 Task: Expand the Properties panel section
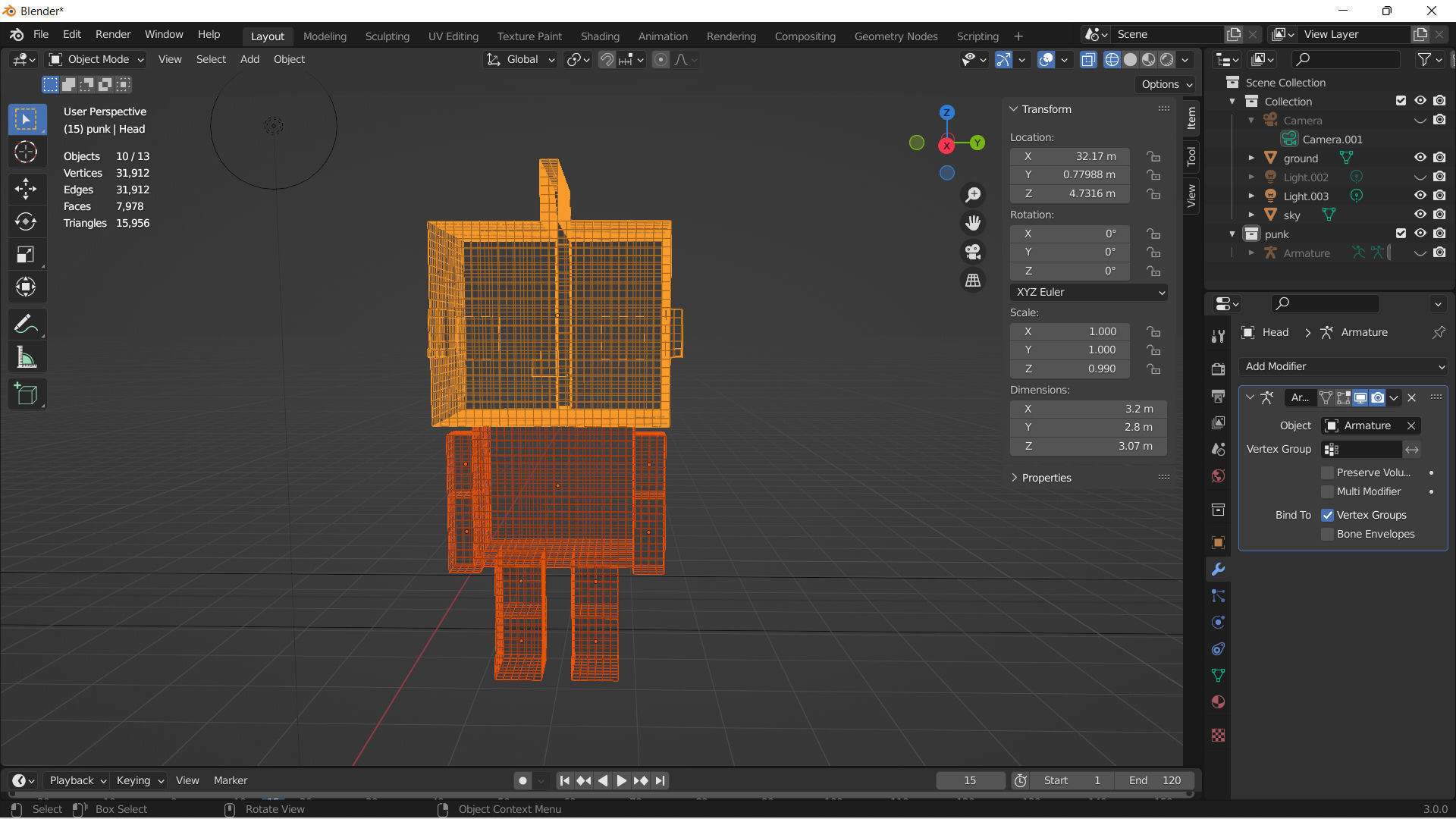click(1014, 478)
